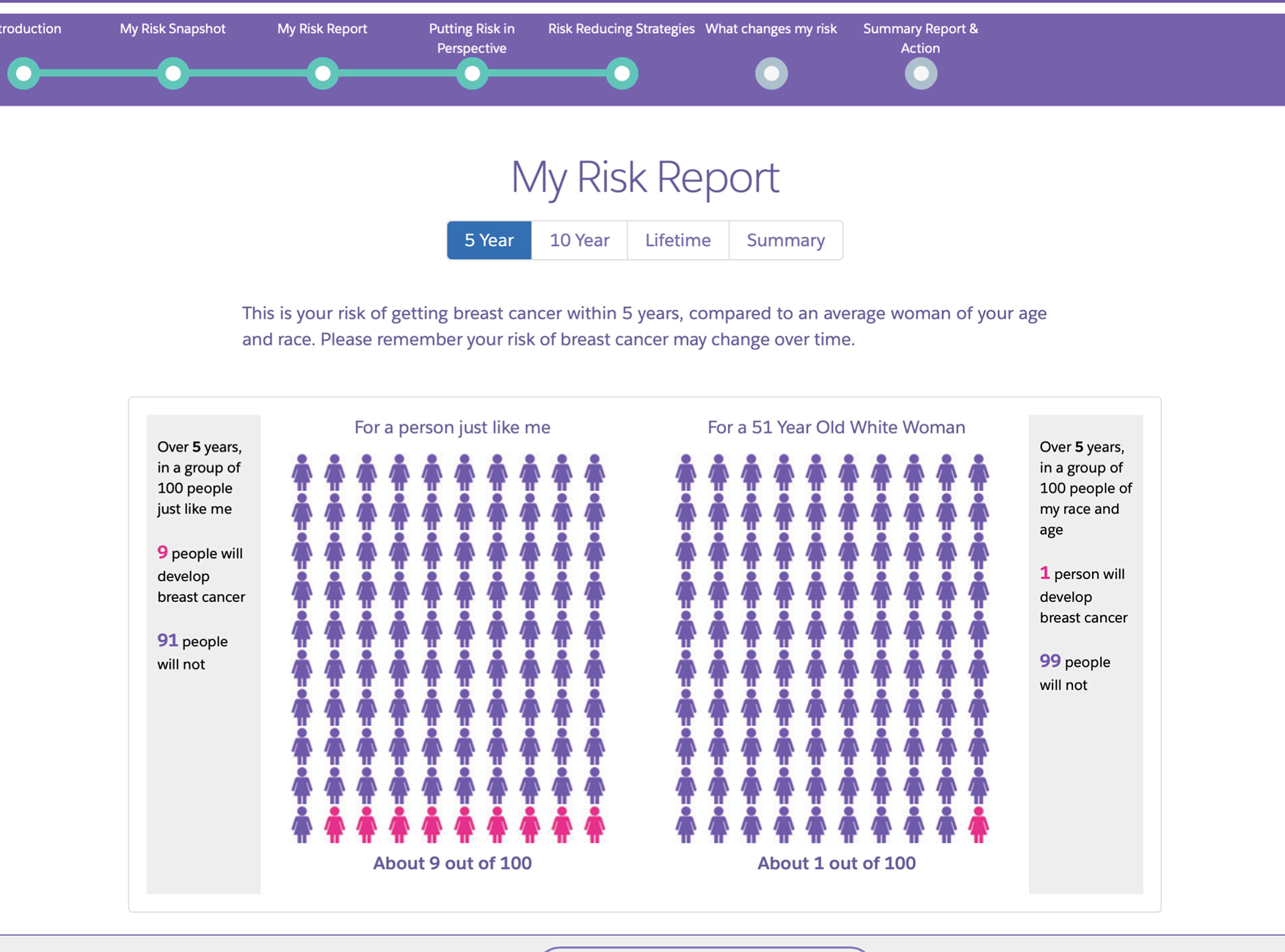The height and width of the screenshot is (952, 1285).
Task: Select the Summary view option
Action: point(785,240)
